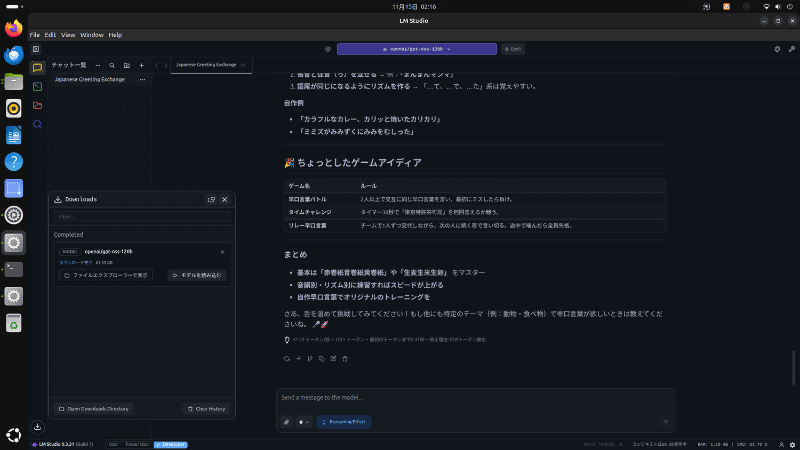The height and width of the screenshot is (450, 800).
Task: Click the chat vertical scrollbar
Action: click(x=793, y=367)
